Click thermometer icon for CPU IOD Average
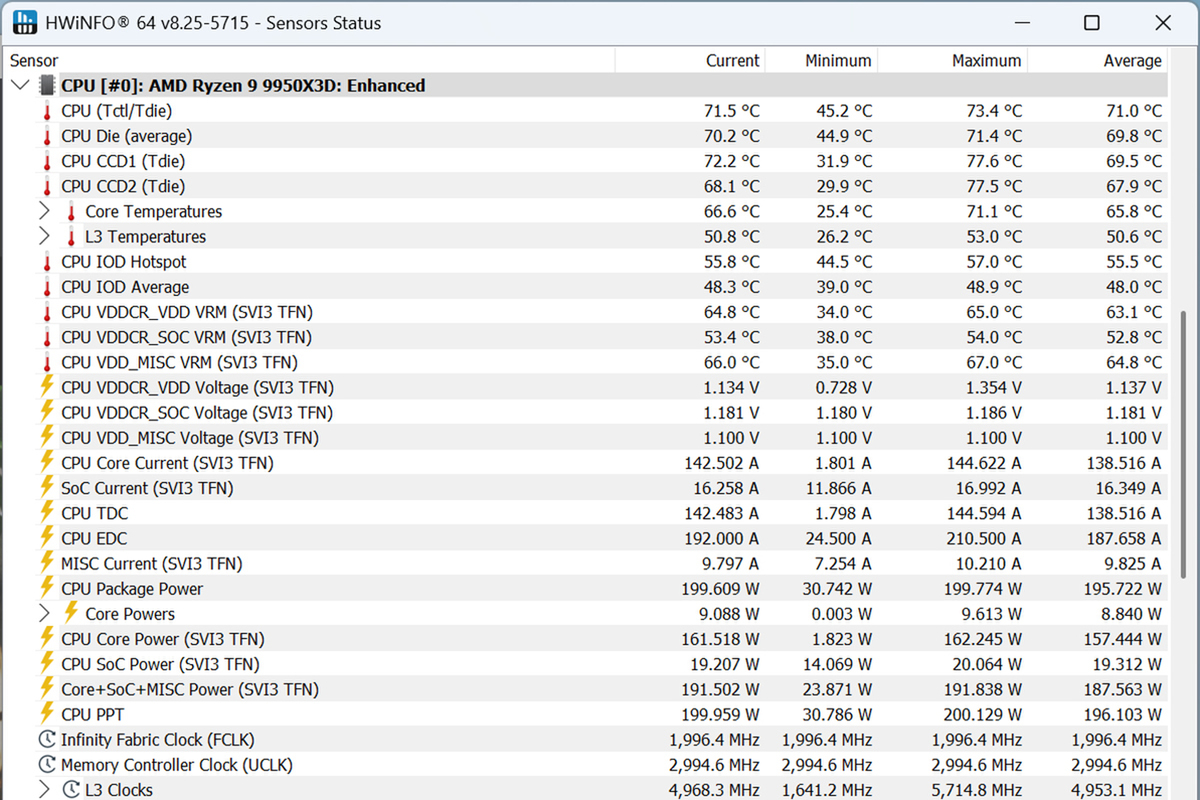The image size is (1200, 800). point(46,287)
